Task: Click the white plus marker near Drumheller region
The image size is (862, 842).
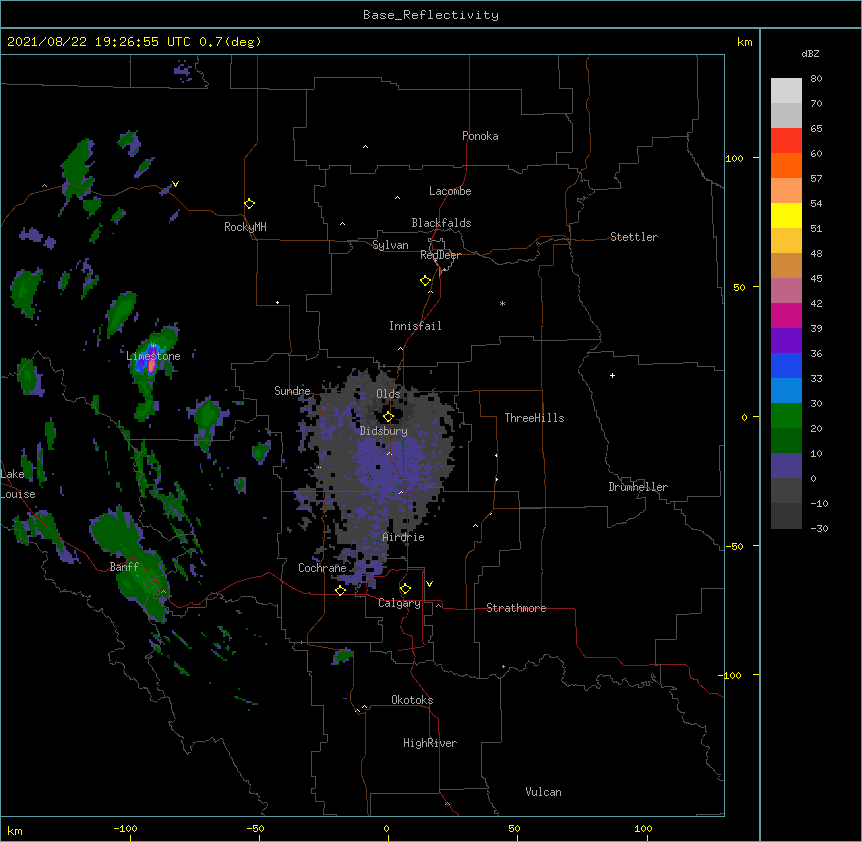Action: pyautogui.click(x=612, y=375)
